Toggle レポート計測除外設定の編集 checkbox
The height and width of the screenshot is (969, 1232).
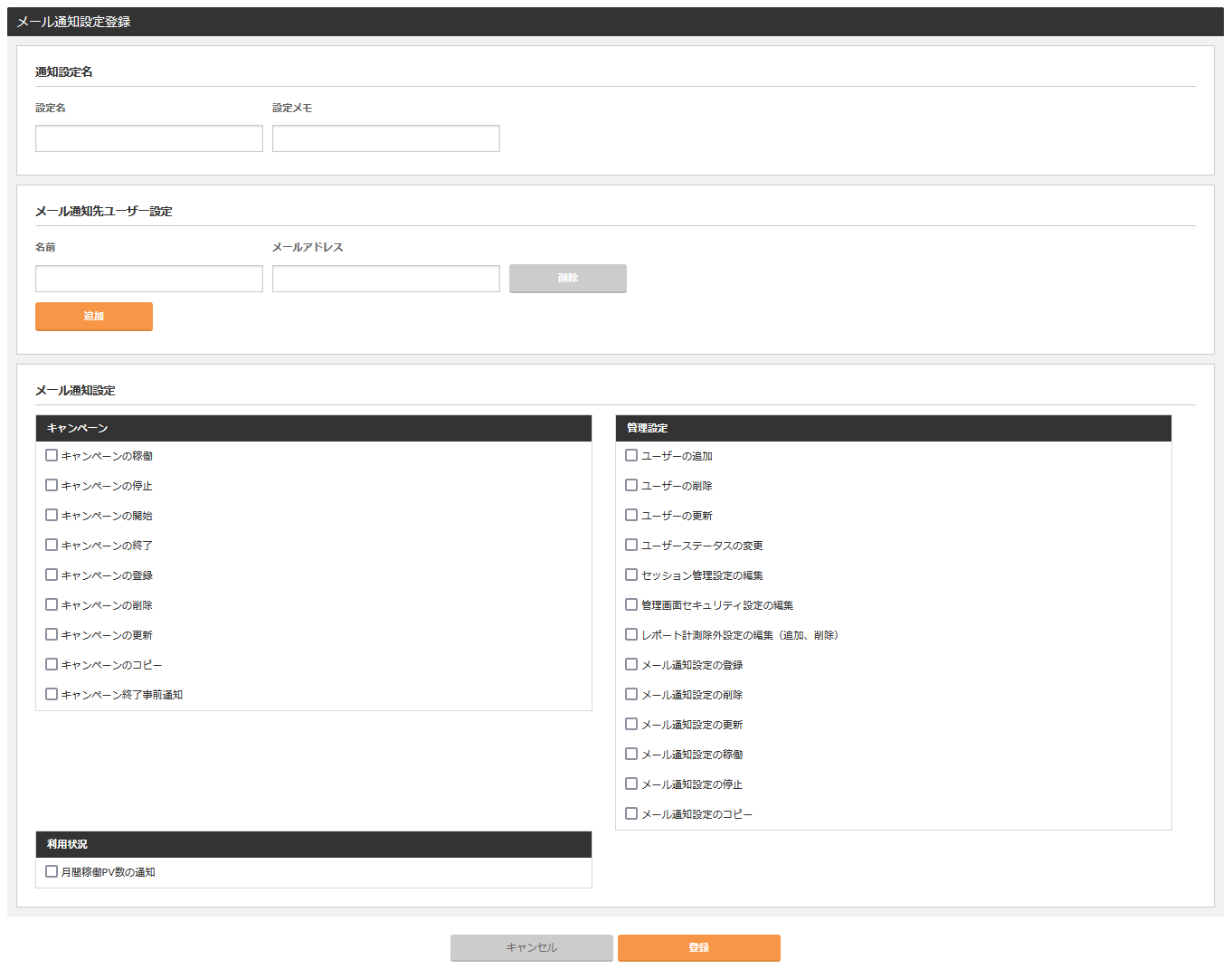[631, 635]
